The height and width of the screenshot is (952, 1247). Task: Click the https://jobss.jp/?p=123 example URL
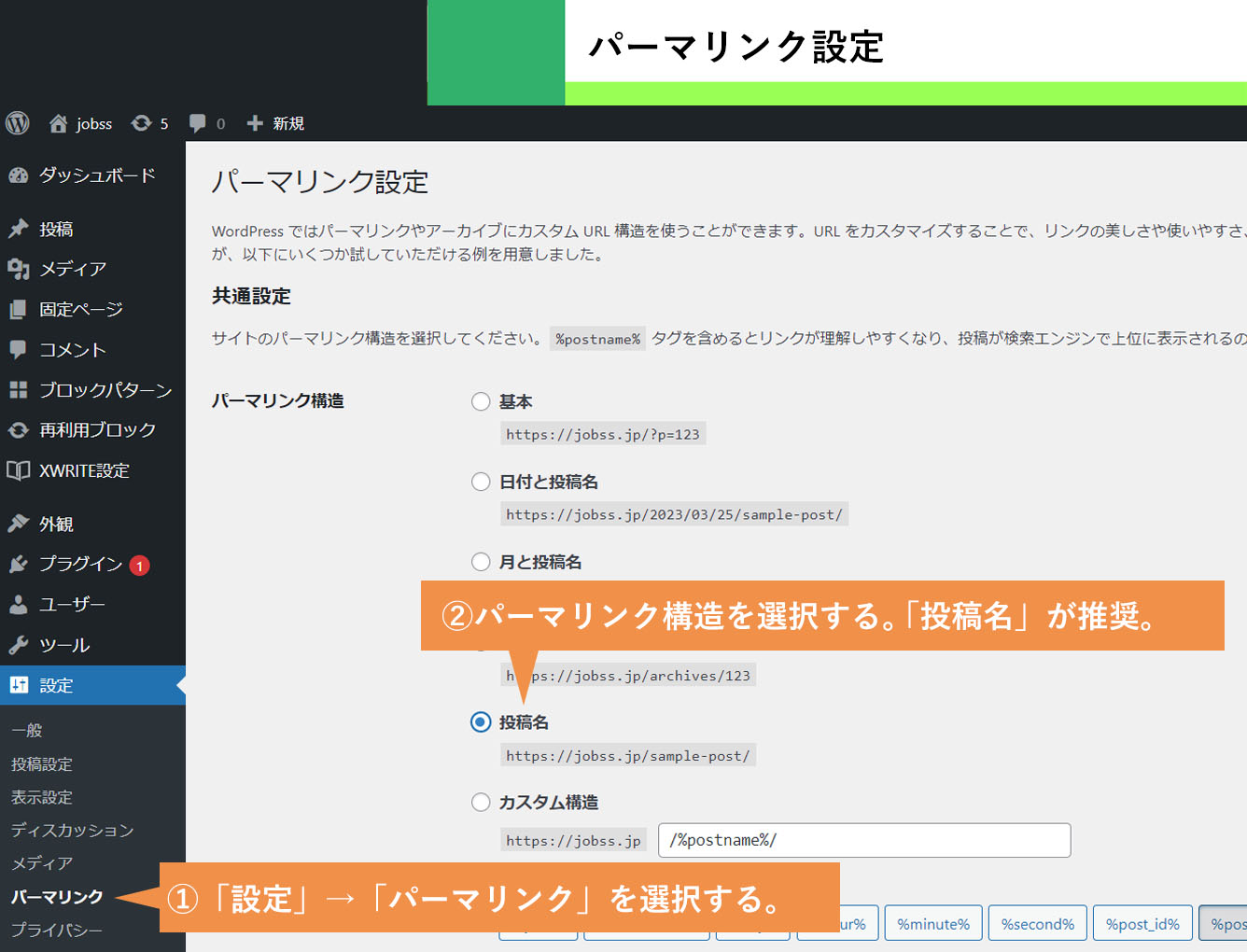click(603, 434)
